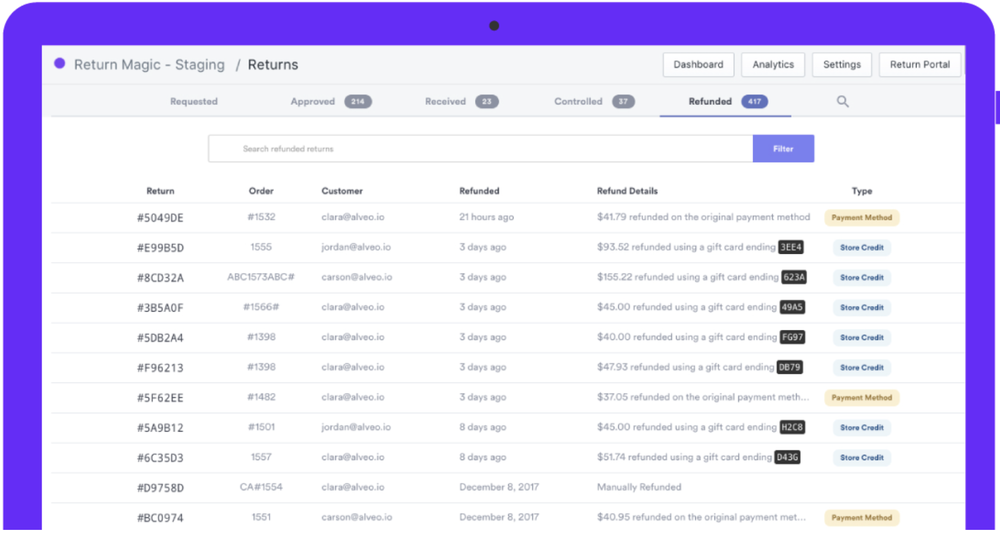Click order #1566#
Image resolution: width=1000 pixels, height=541 pixels.
[x=261, y=307]
